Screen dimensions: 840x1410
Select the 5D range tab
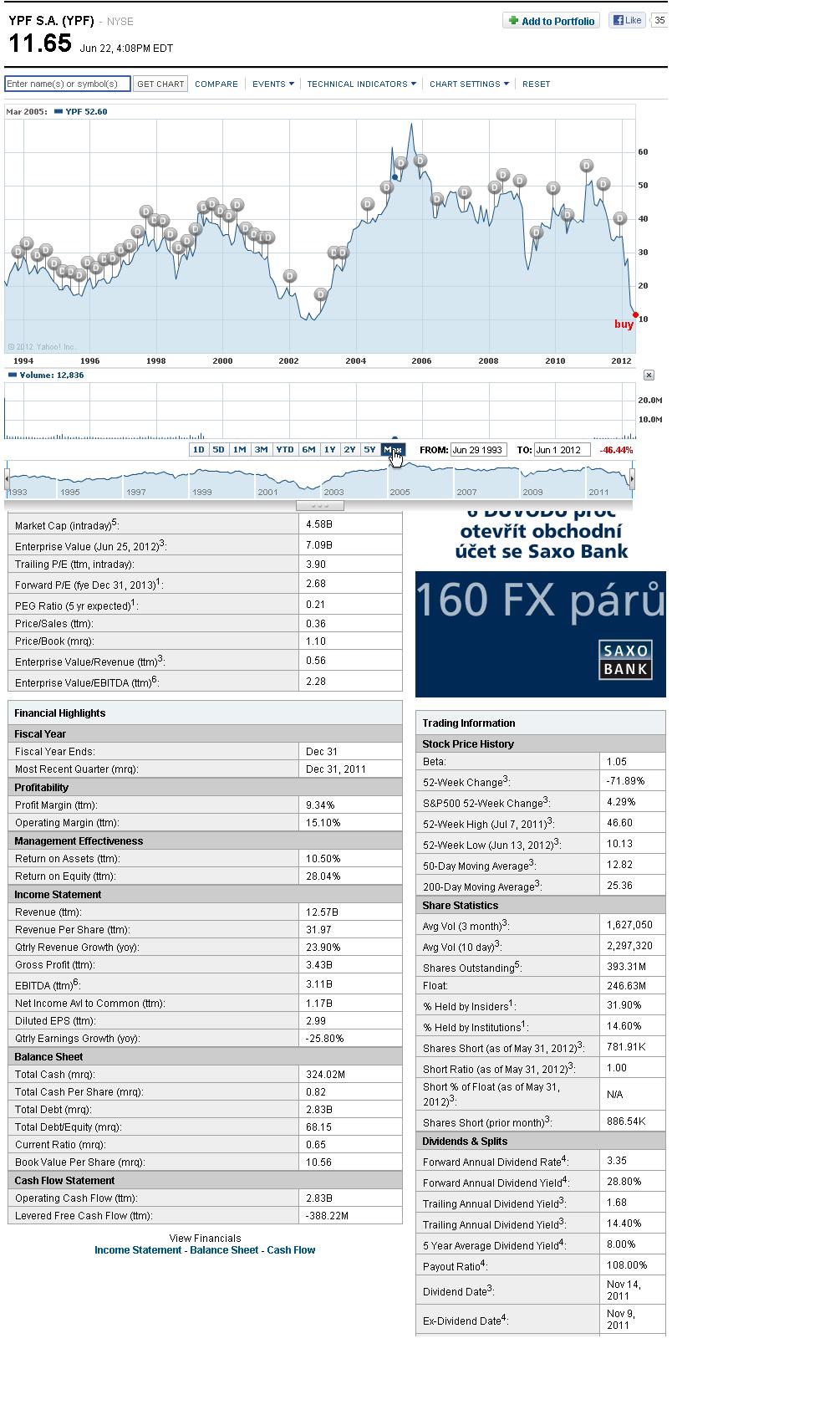(218, 450)
